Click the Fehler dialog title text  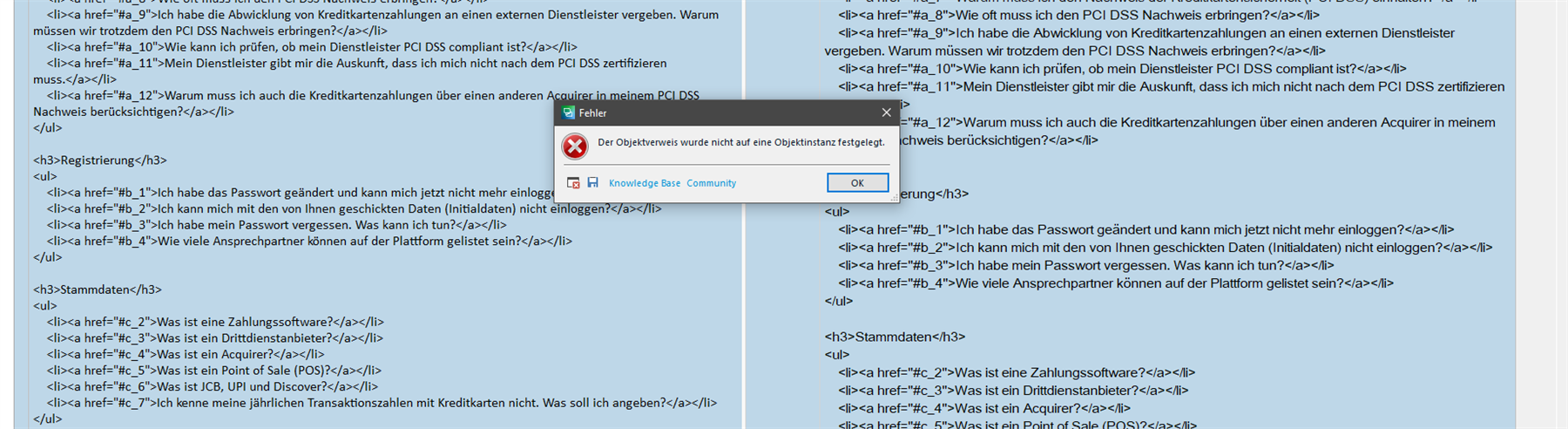click(x=592, y=112)
